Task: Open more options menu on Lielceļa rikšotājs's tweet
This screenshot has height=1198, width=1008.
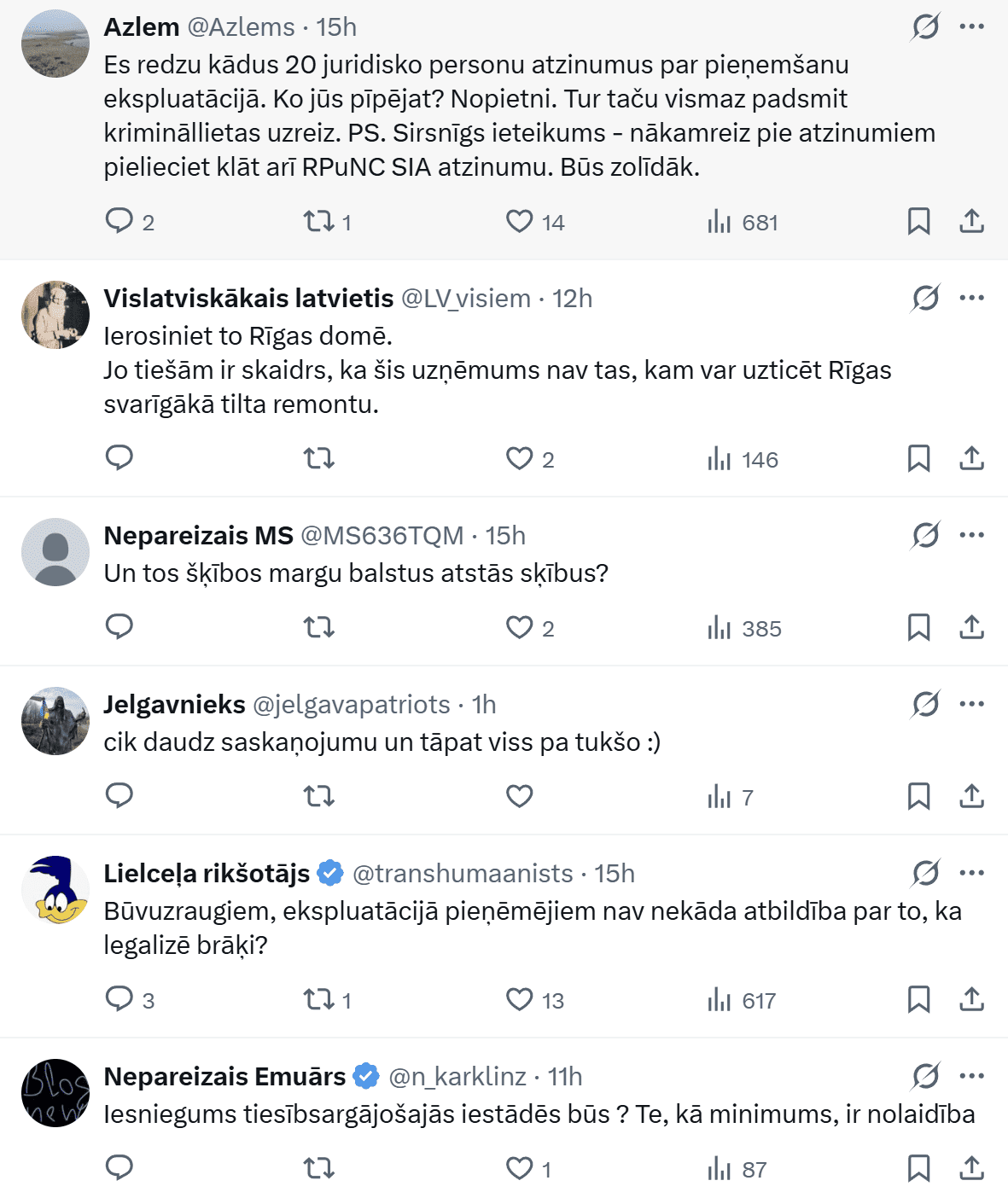Action: 971,873
